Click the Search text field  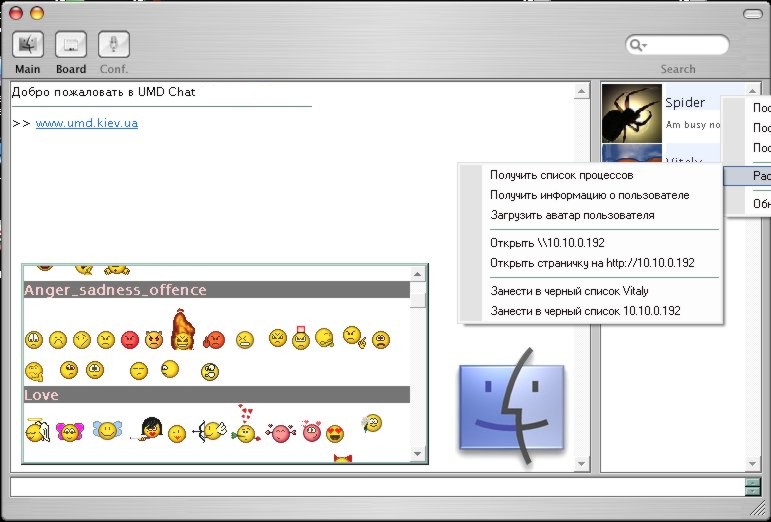tap(688, 46)
